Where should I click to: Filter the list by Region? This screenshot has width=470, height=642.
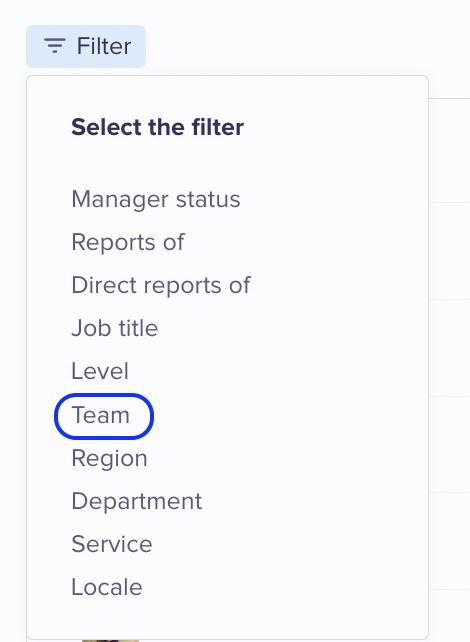pyautogui.click(x=109, y=458)
